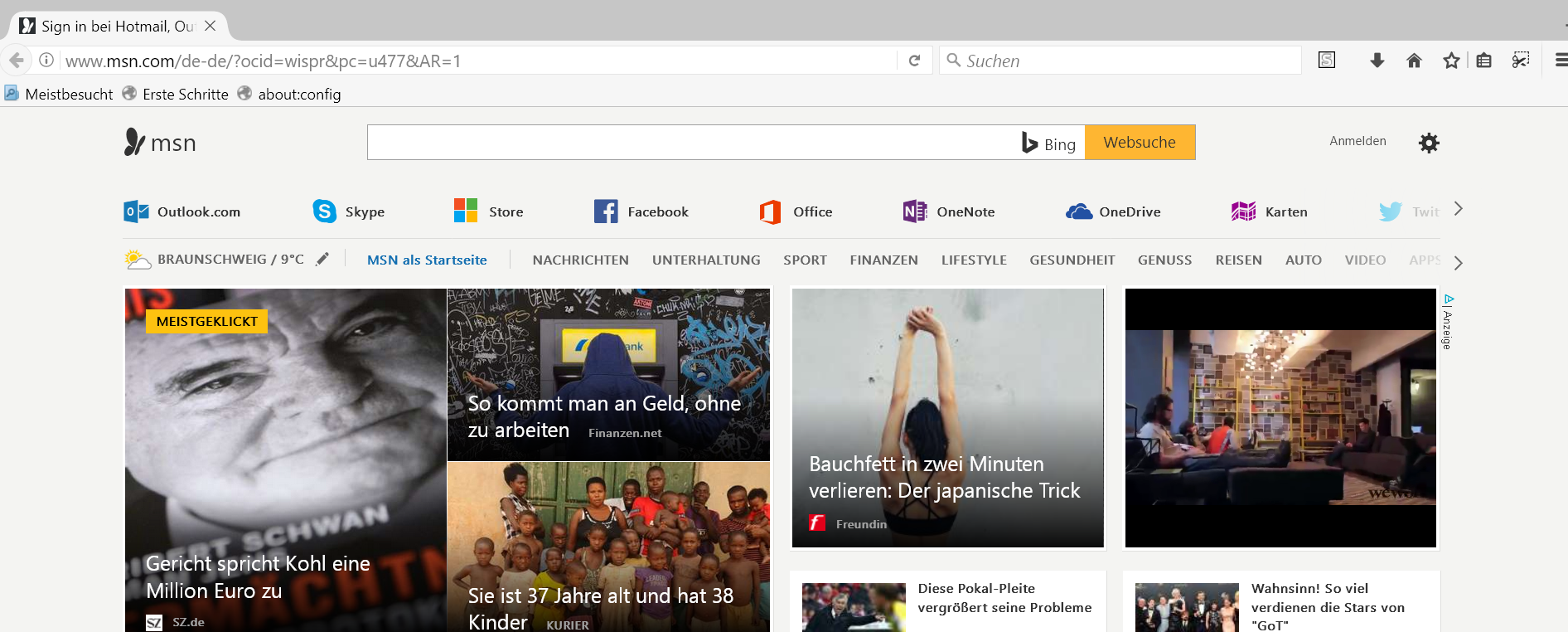Set MSN als Startseite link
This screenshot has width=1568, height=632.
pos(427,260)
